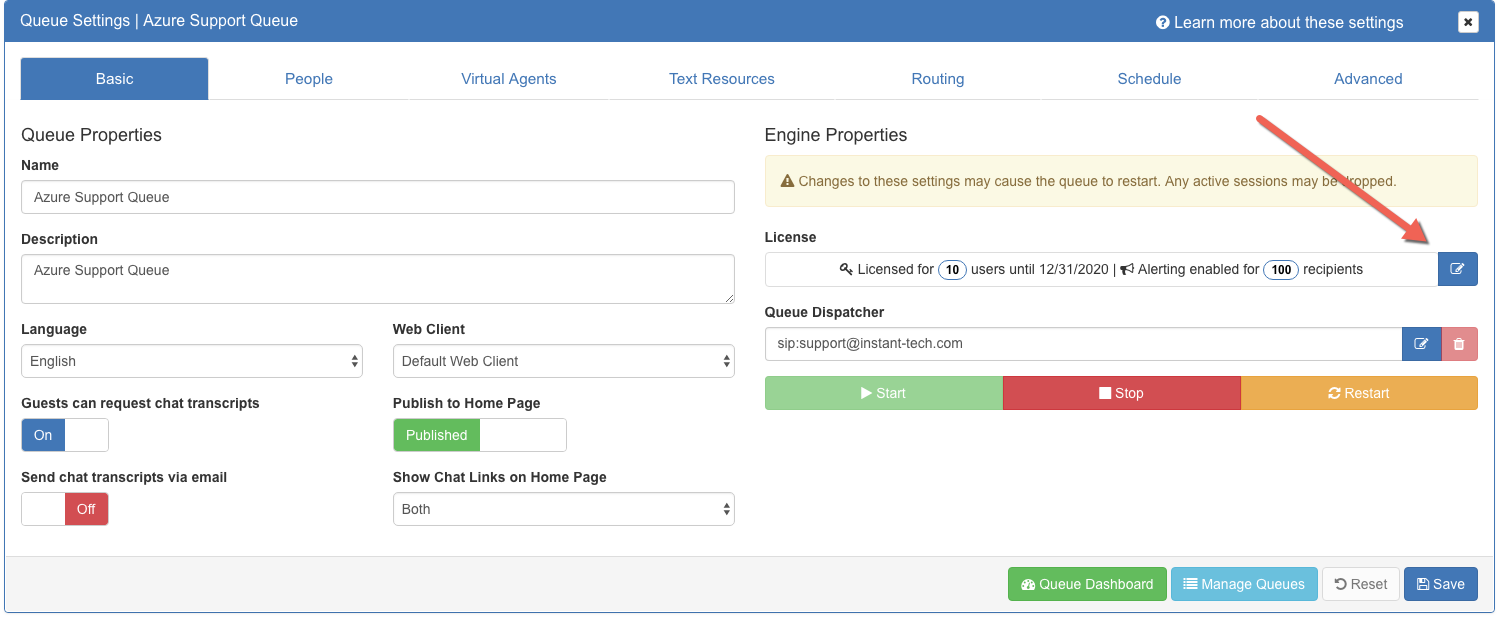The image size is (1499, 618).
Task: Click the license info text showing 12/31/2020
Action: point(1101,269)
